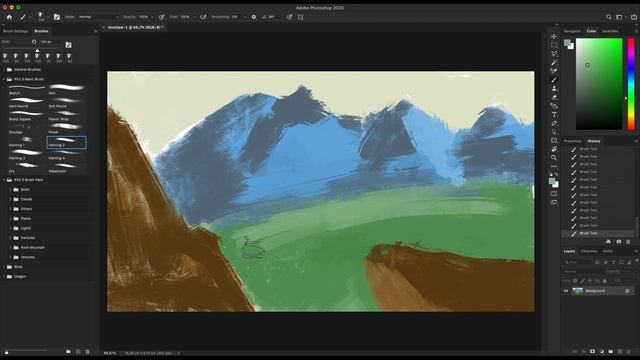Go to the Home screen
The width and height of the screenshot is (640, 360).
tap(9, 17)
